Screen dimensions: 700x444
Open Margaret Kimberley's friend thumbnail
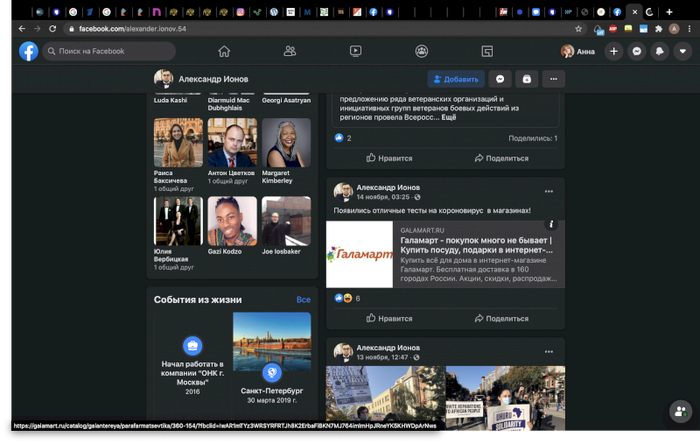click(286, 143)
